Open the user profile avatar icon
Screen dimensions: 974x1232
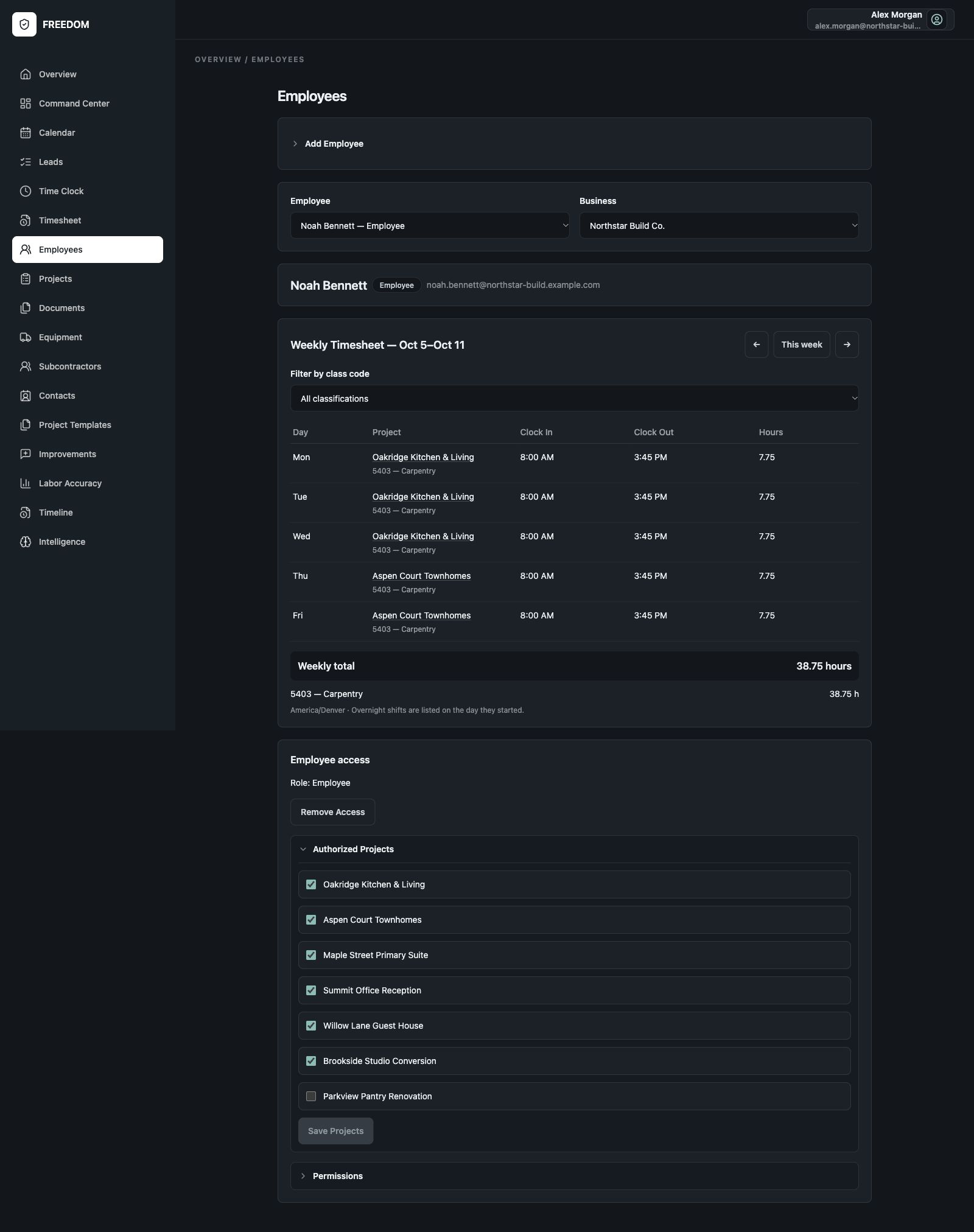[937, 19]
